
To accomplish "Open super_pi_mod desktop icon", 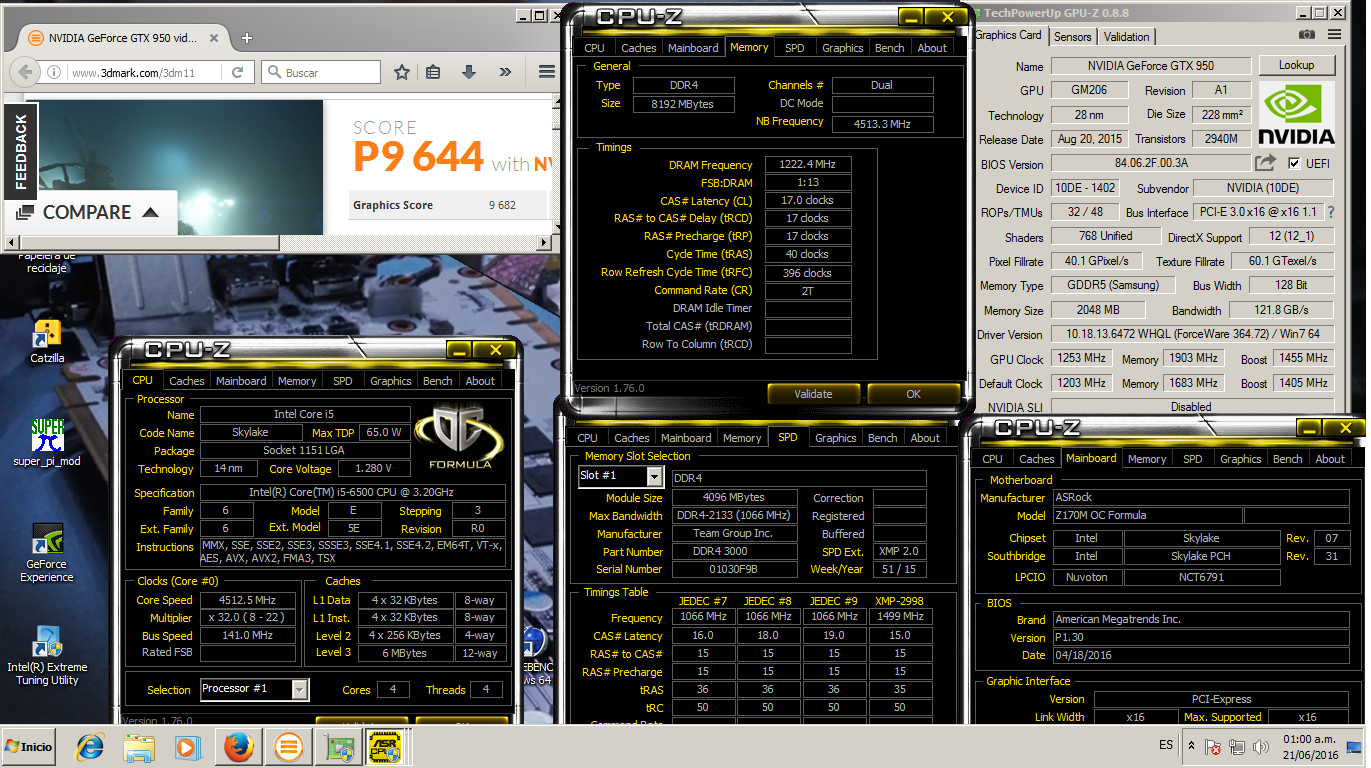I will (x=47, y=442).
